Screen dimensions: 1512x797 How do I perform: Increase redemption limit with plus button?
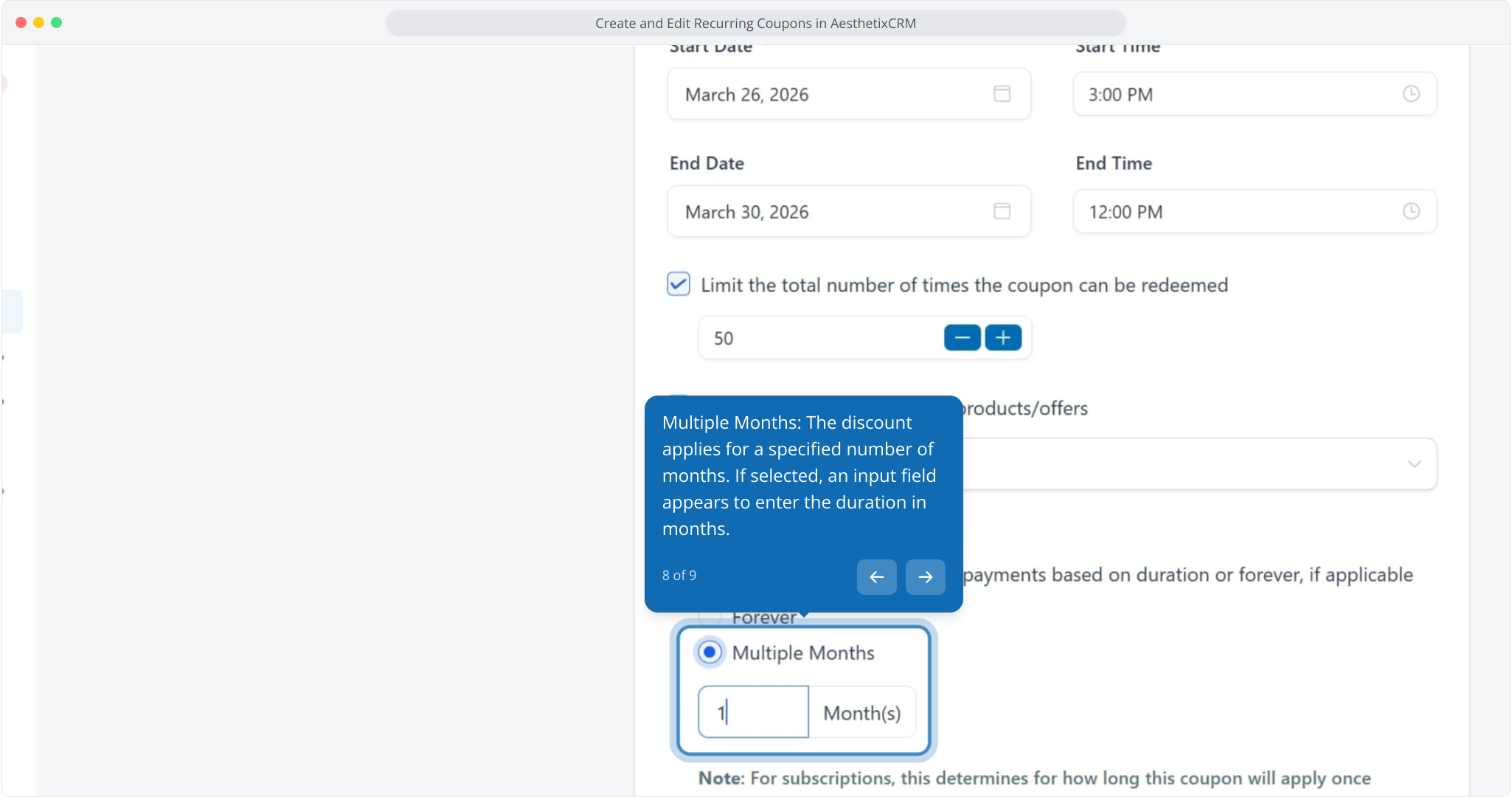1003,338
